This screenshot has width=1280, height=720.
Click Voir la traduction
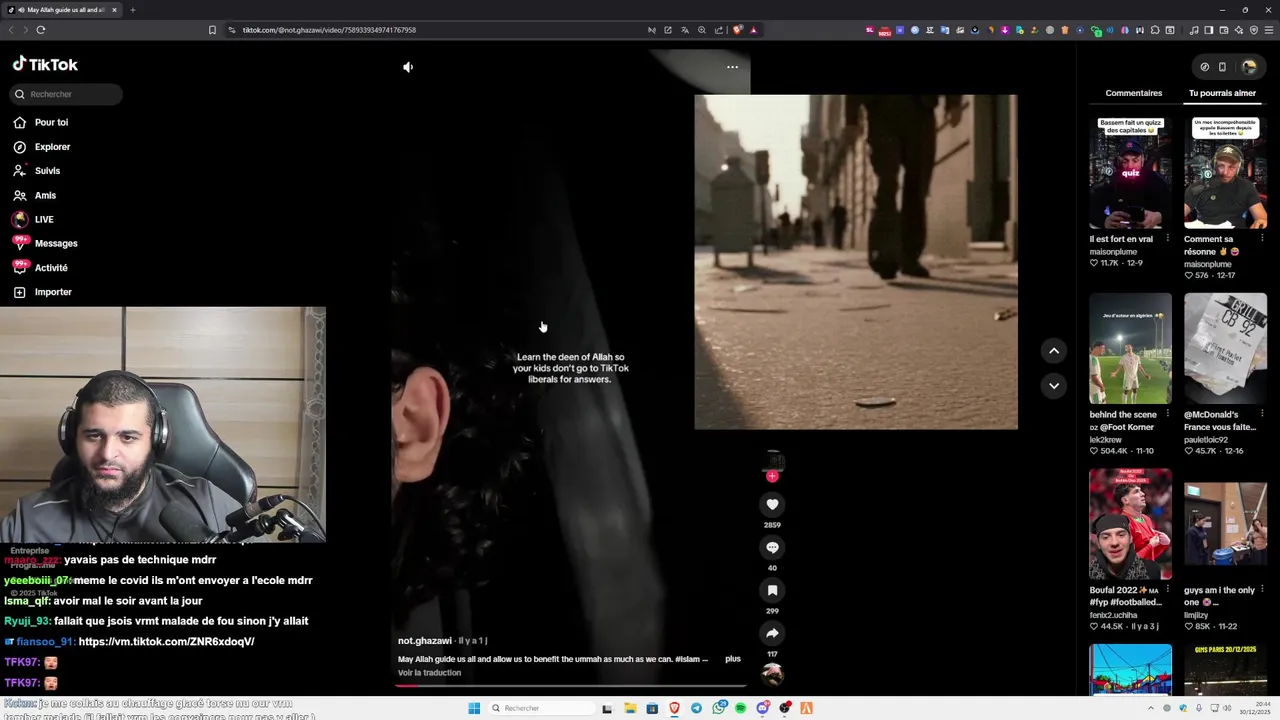tap(429, 673)
